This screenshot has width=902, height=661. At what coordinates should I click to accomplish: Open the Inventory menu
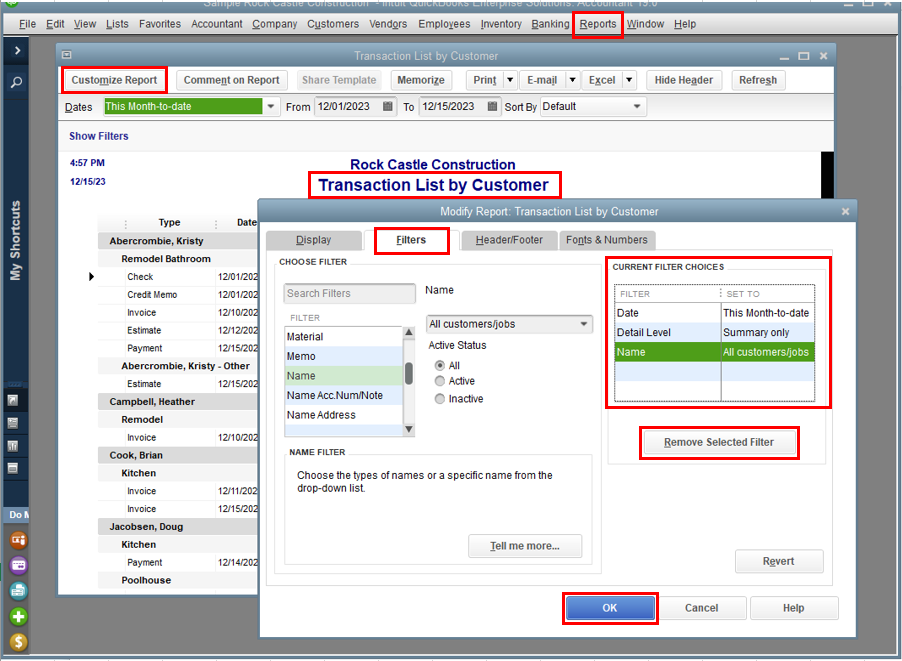(500, 24)
